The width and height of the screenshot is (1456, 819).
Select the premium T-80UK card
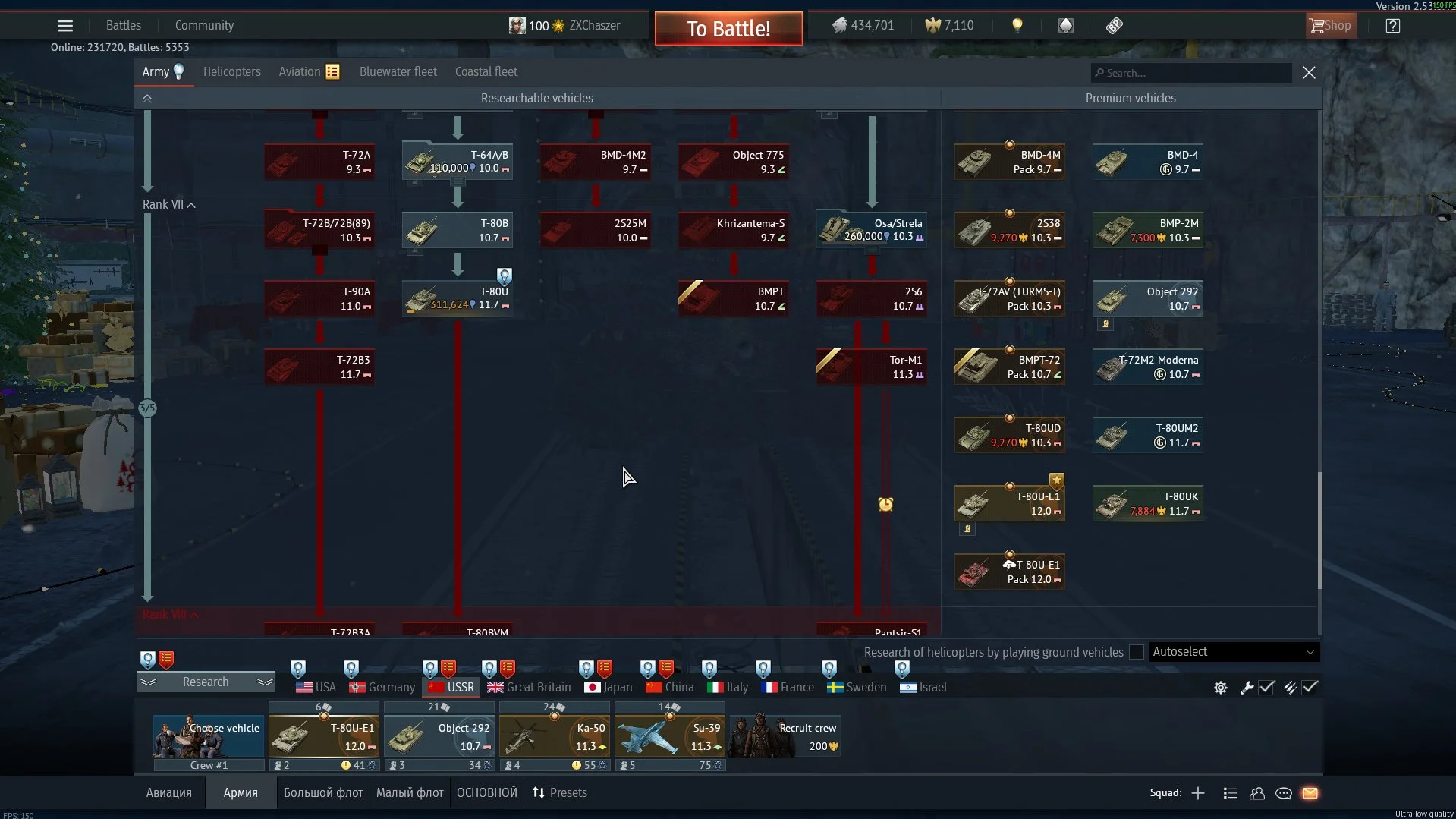(1147, 503)
